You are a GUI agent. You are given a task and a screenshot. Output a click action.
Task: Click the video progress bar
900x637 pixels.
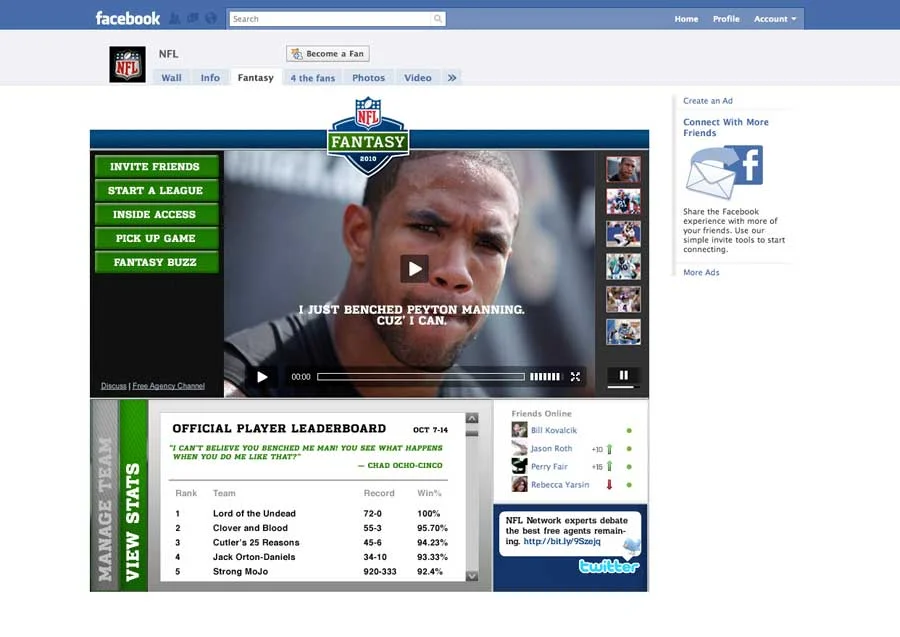tap(421, 376)
